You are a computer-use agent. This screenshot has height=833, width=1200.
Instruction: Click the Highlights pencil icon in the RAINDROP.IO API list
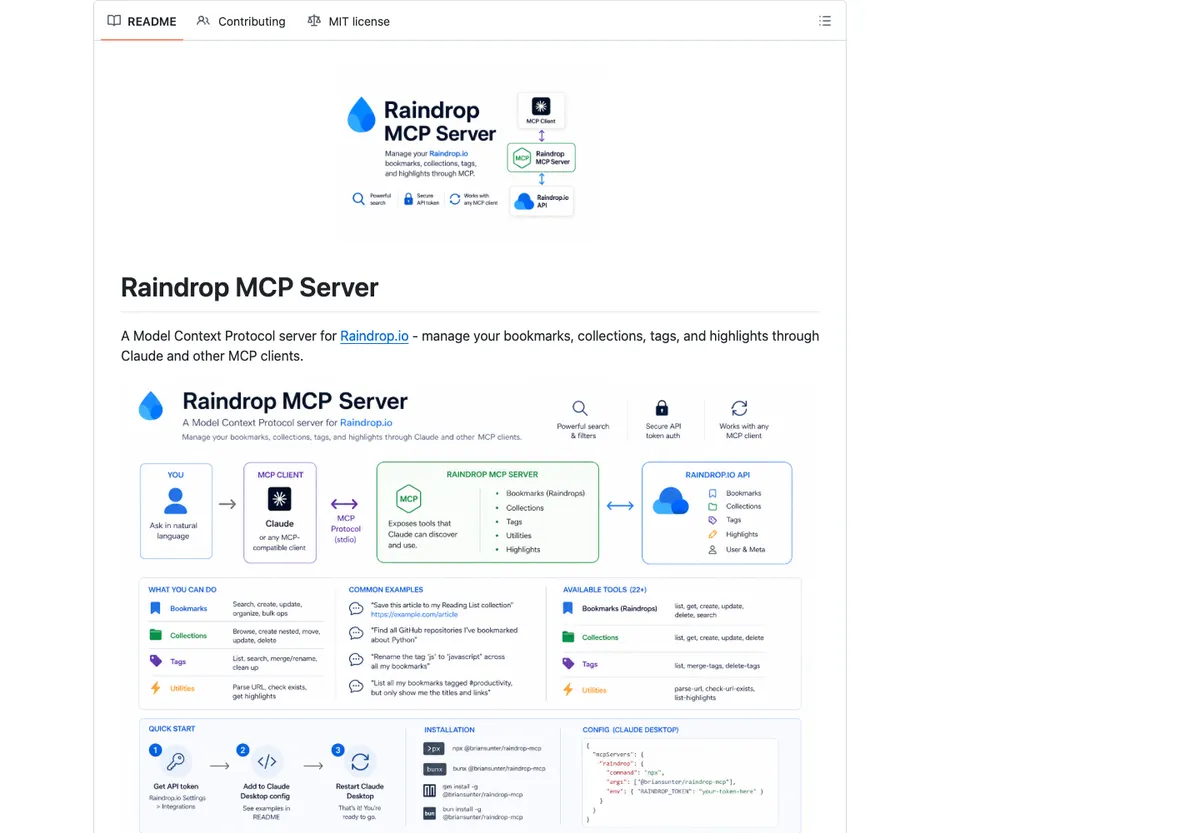pyautogui.click(x=713, y=534)
